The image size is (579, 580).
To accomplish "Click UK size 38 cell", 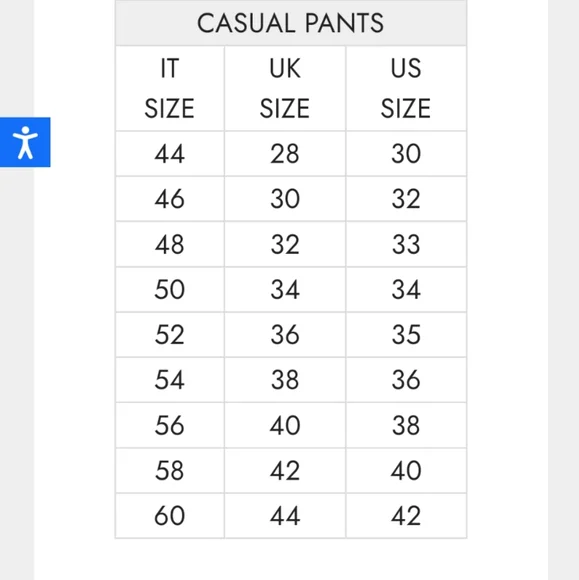I will (x=285, y=380).
